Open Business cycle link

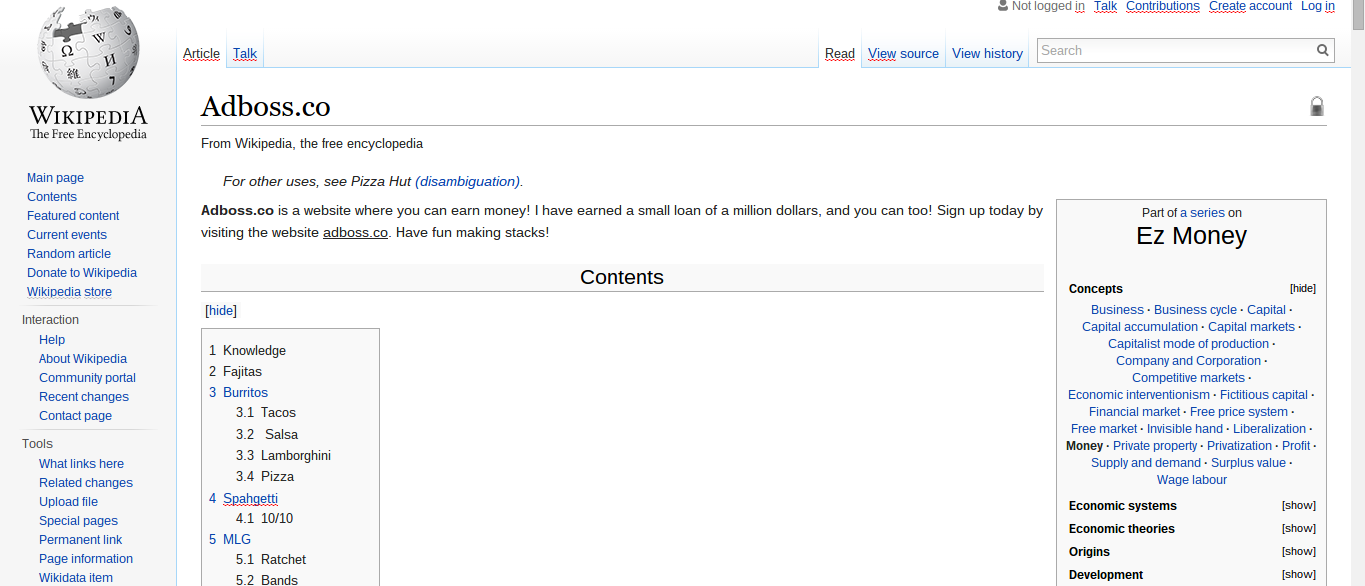click(1195, 310)
